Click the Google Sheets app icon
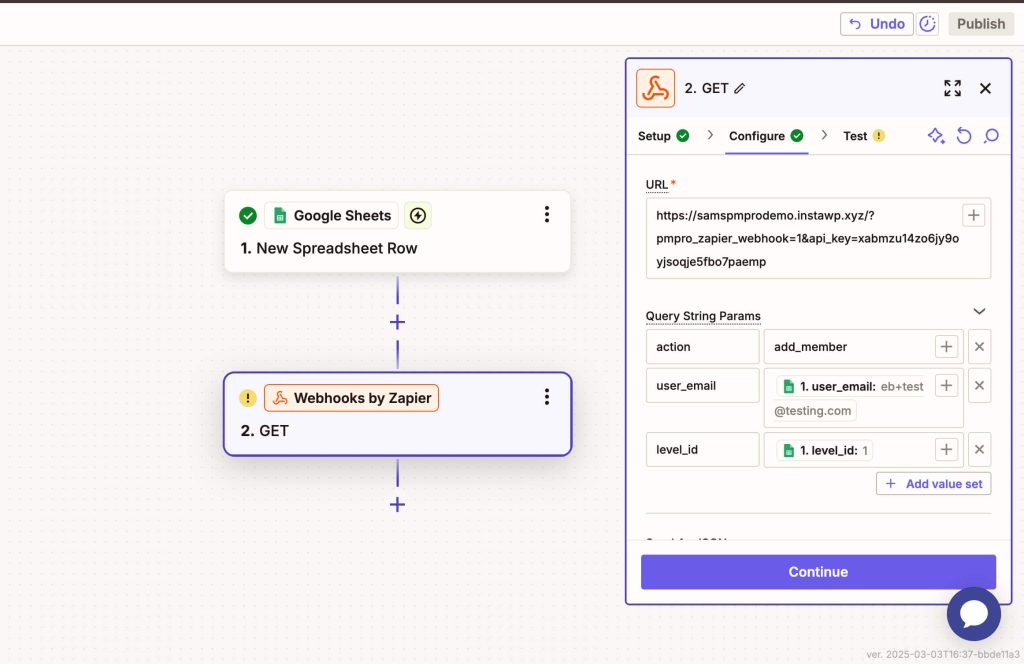This screenshot has height=664, width=1024. tap(285, 215)
